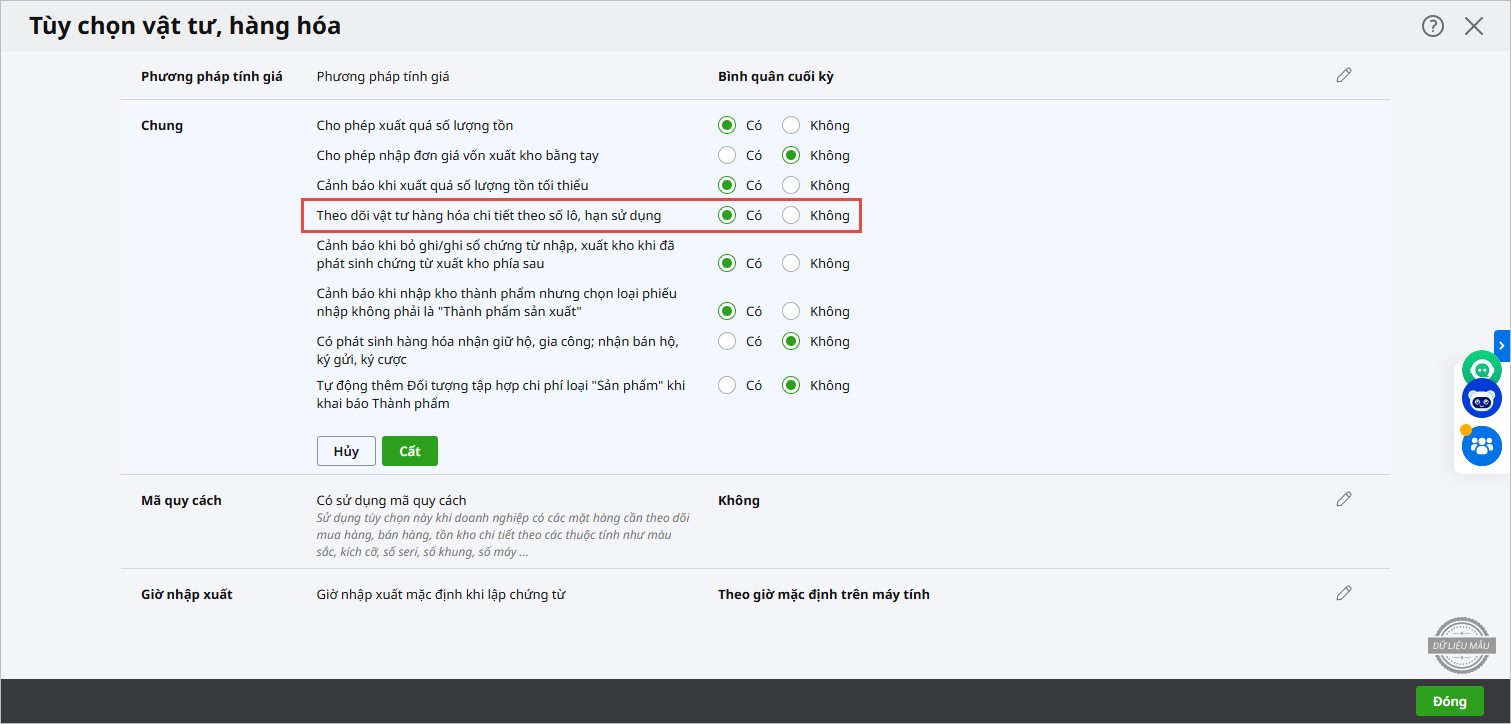Edit the Phương pháp tính giá pencil icon

point(1343,76)
